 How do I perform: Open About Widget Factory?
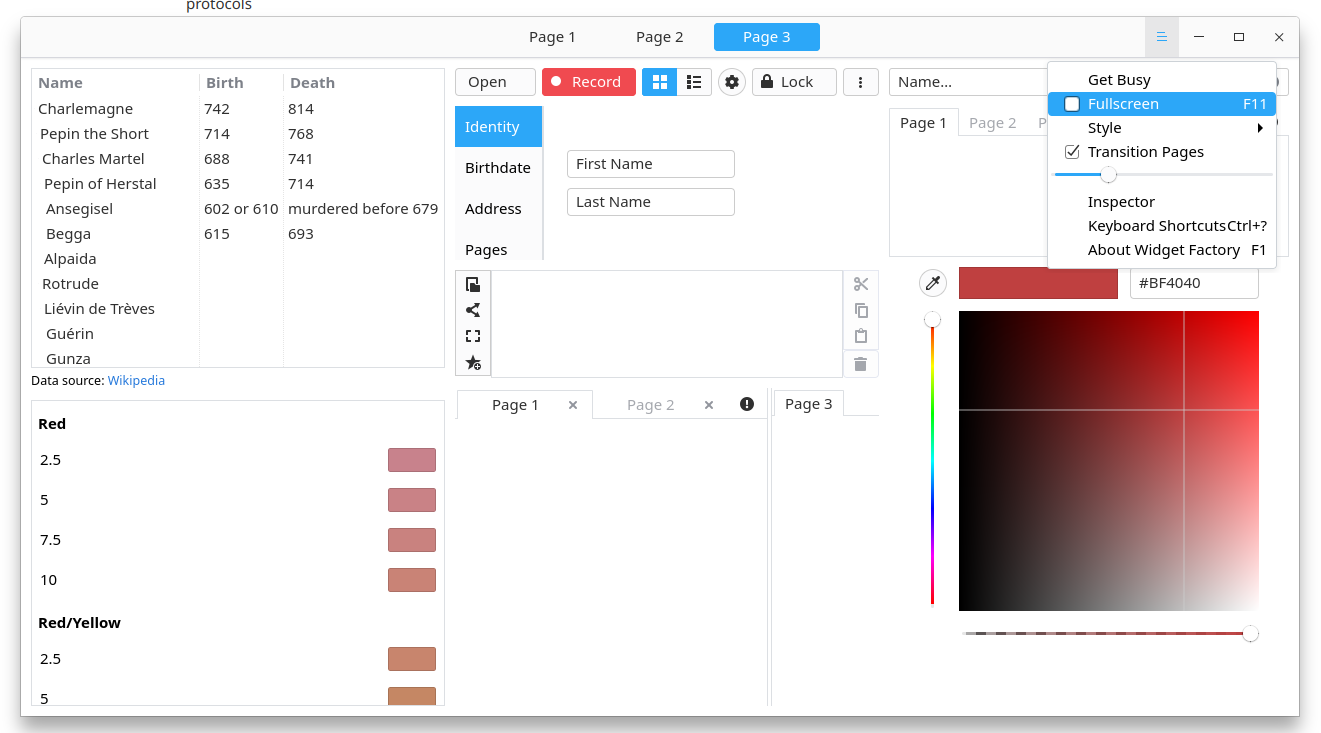click(x=1162, y=250)
